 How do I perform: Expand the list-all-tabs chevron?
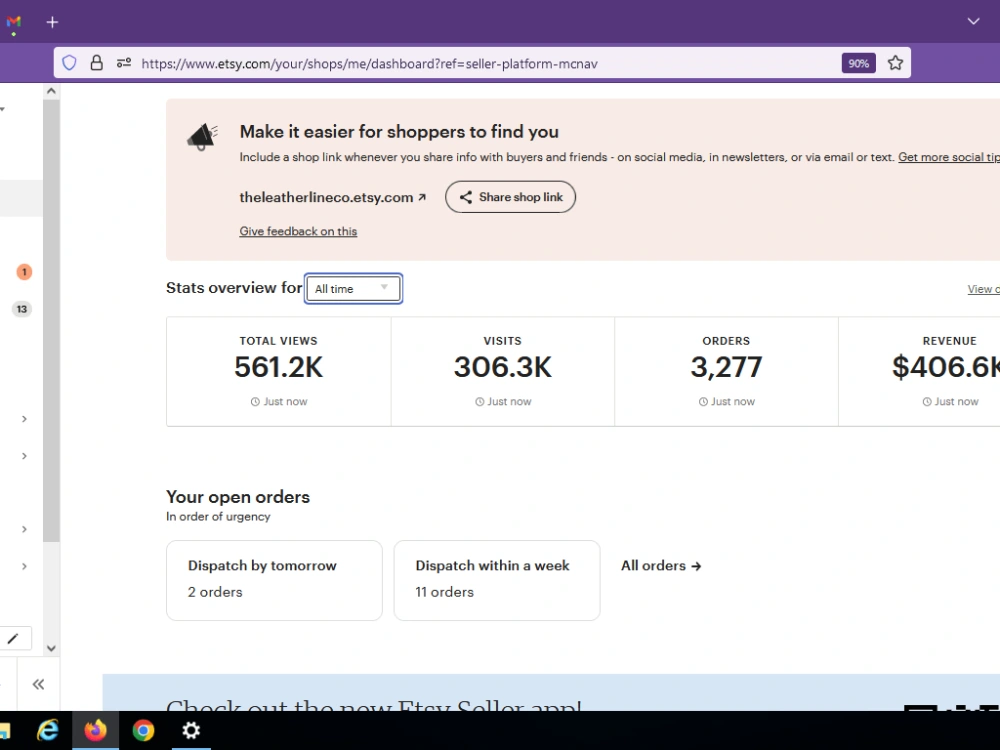pos(973,21)
